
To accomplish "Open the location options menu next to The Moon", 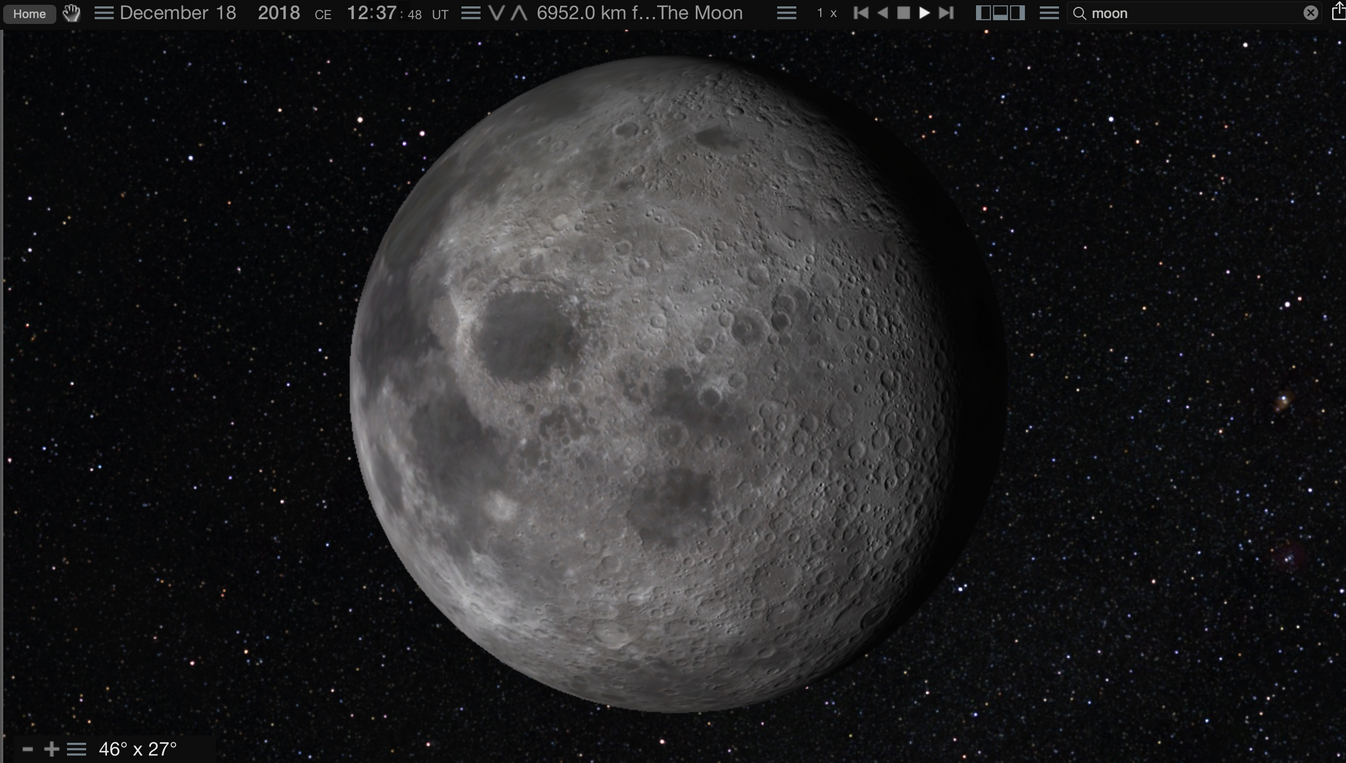I will tap(786, 13).
